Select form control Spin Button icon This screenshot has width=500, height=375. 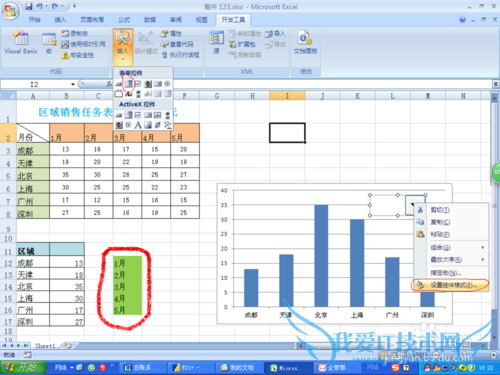[x=148, y=84]
